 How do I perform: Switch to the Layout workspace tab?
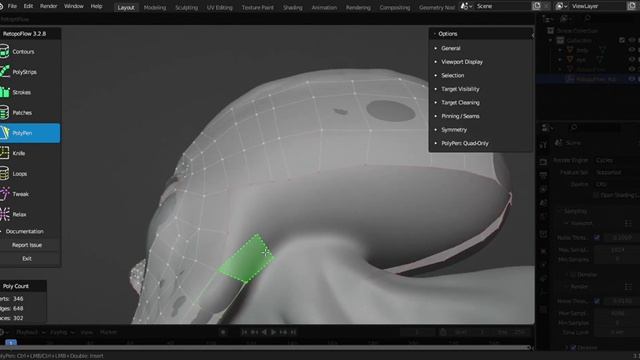click(126, 7)
